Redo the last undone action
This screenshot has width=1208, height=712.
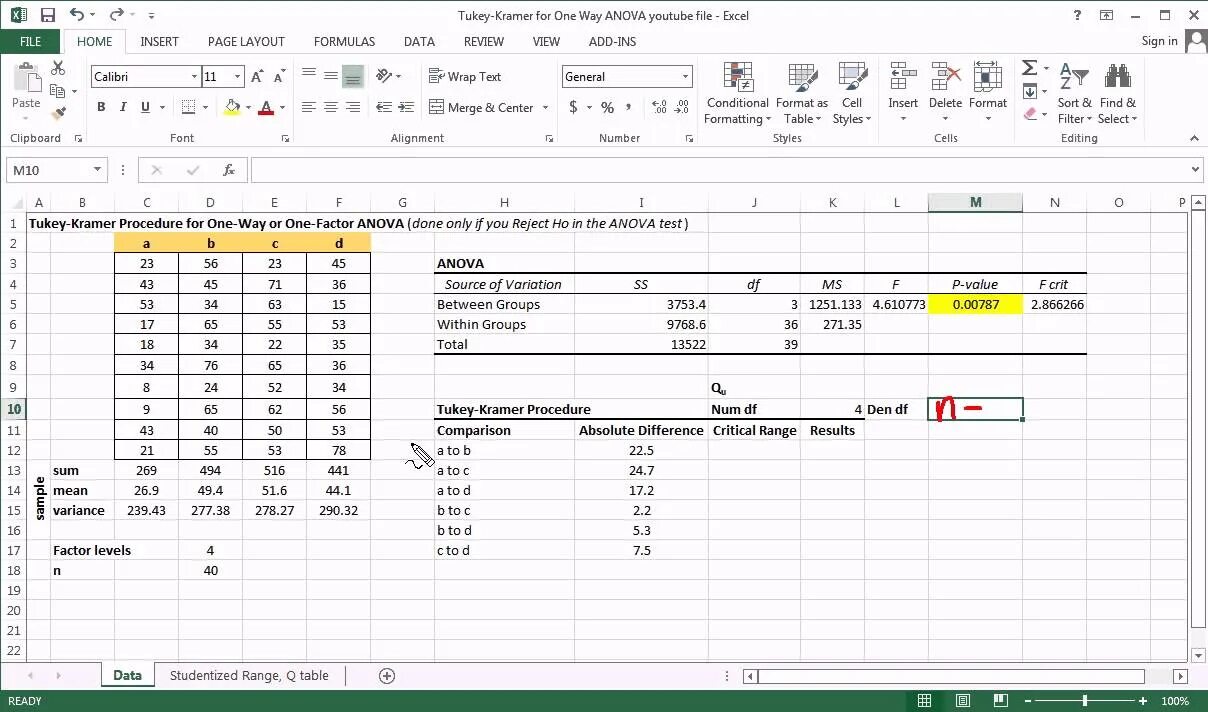(116, 15)
